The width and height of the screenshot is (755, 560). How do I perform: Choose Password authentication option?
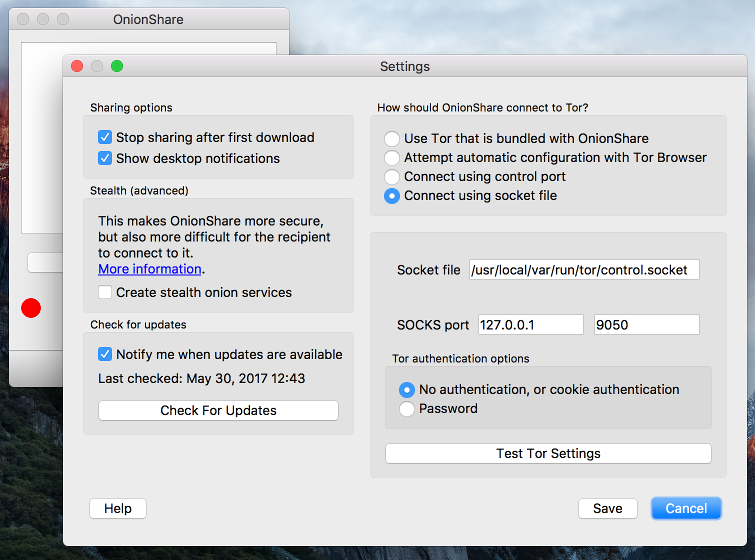pos(407,409)
